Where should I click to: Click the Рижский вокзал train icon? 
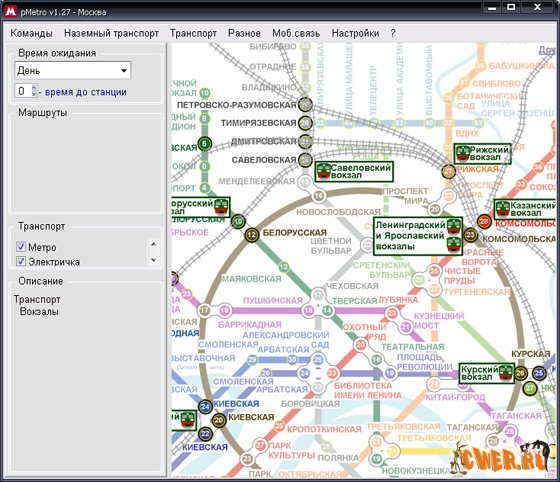463,153
